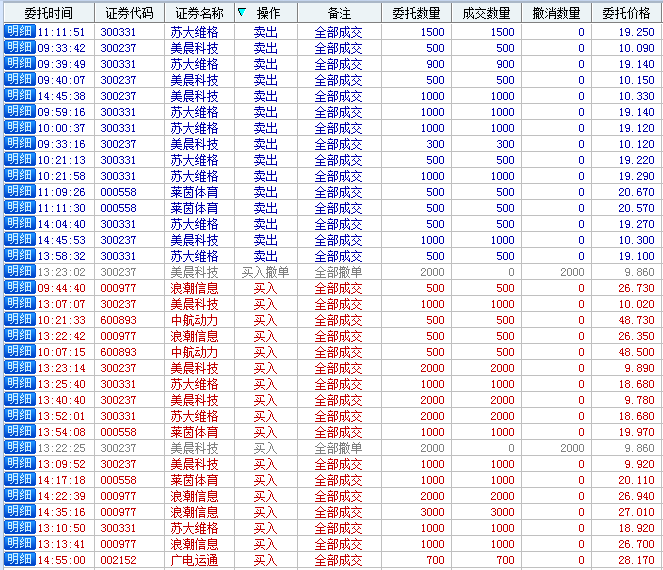Open 明细 for the 11:11:51 order
The width and height of the screenshot is (663, 570).
pos(19,31)
